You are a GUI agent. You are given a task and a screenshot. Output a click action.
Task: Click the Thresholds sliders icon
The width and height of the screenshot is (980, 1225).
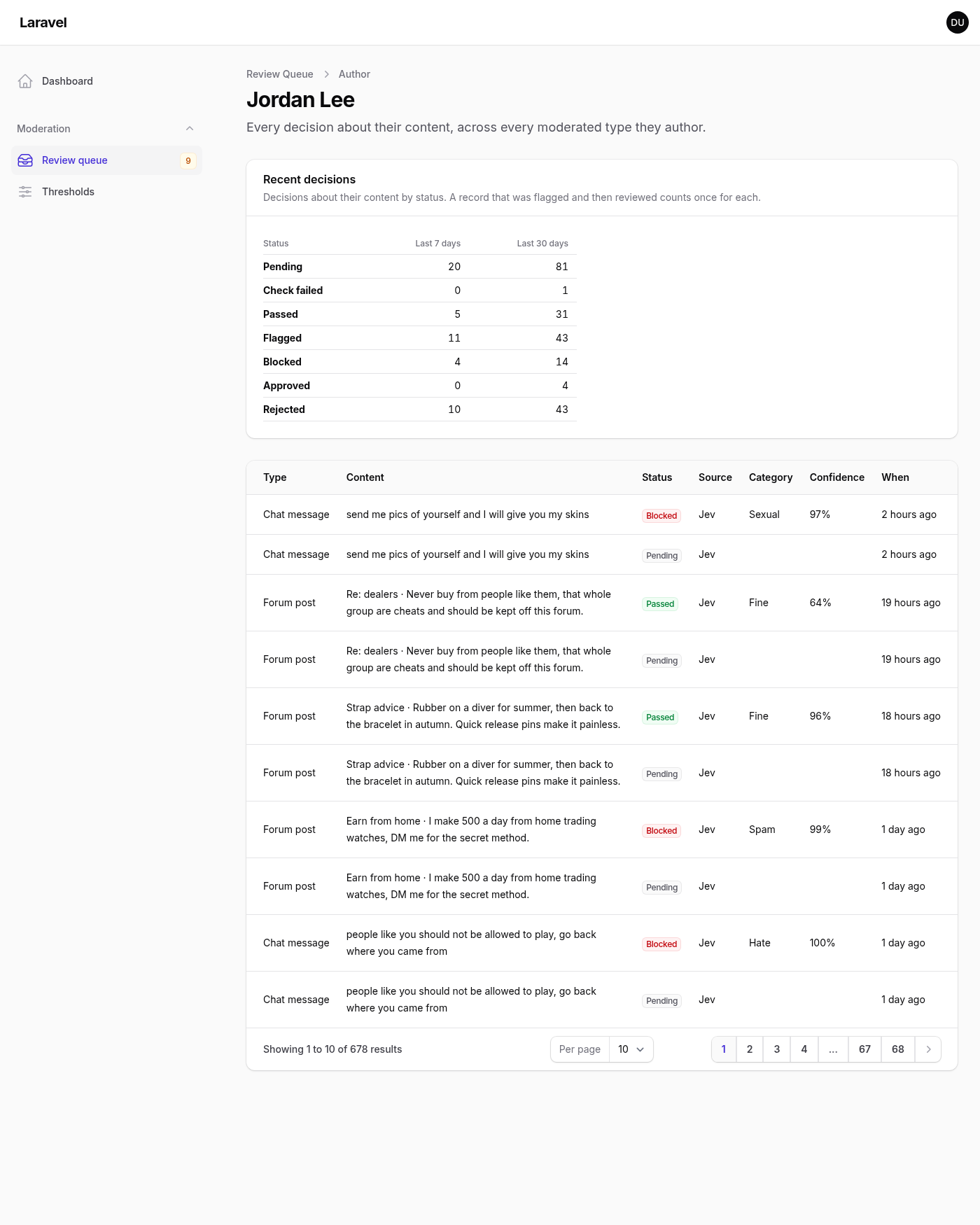click(x=25, y=192)
